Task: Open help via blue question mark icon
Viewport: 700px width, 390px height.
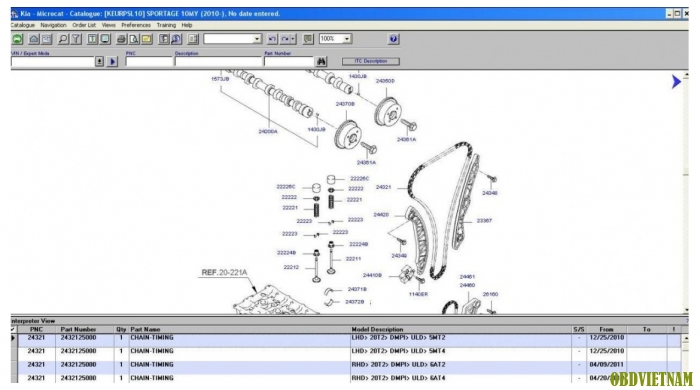Action: coord(393,39)
